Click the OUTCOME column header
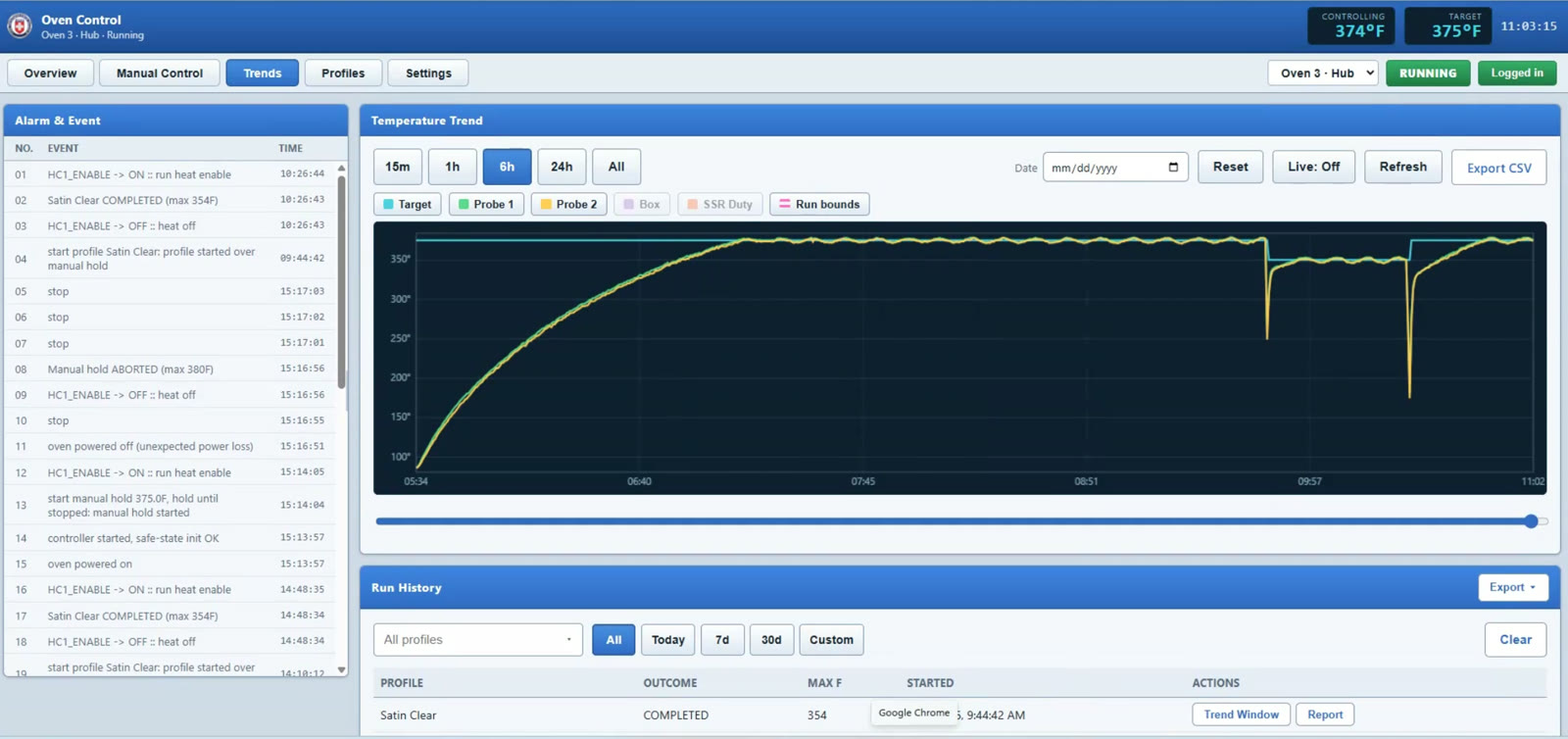The height and width of the screenshot is (739, 1568). [x=670, y=683]
